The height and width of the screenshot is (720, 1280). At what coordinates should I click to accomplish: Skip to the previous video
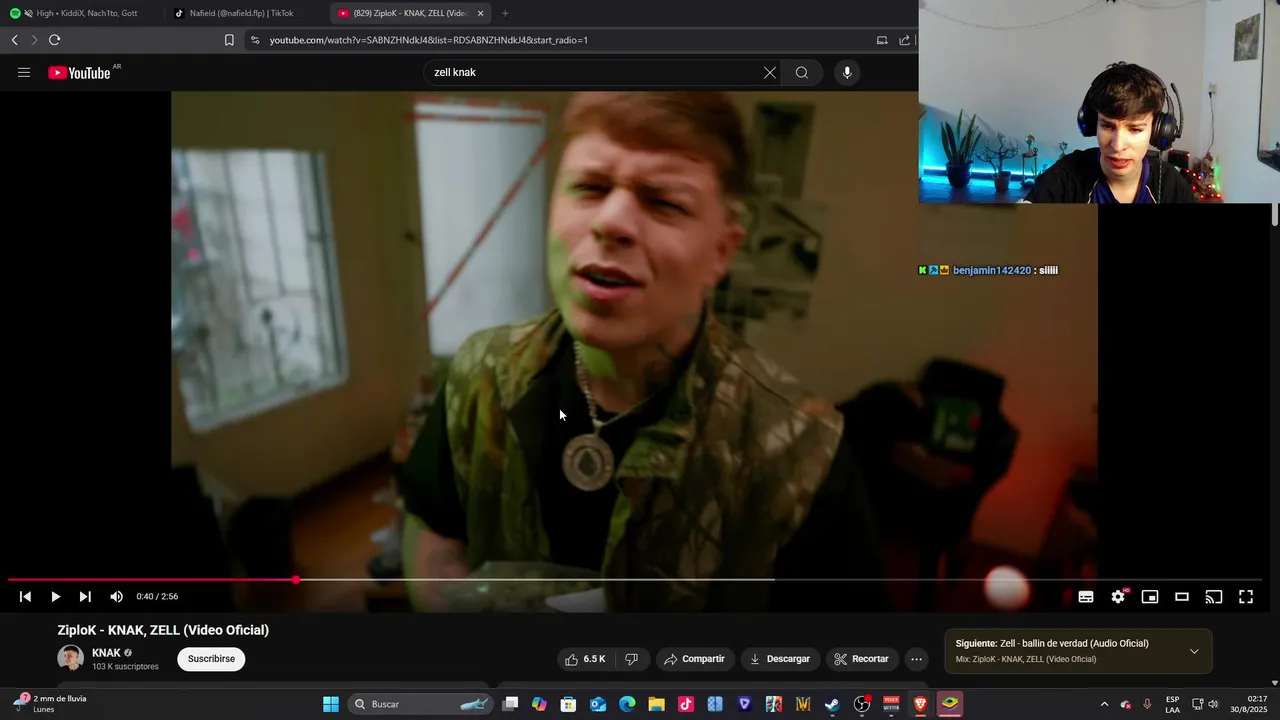click(x=26, y=597)
